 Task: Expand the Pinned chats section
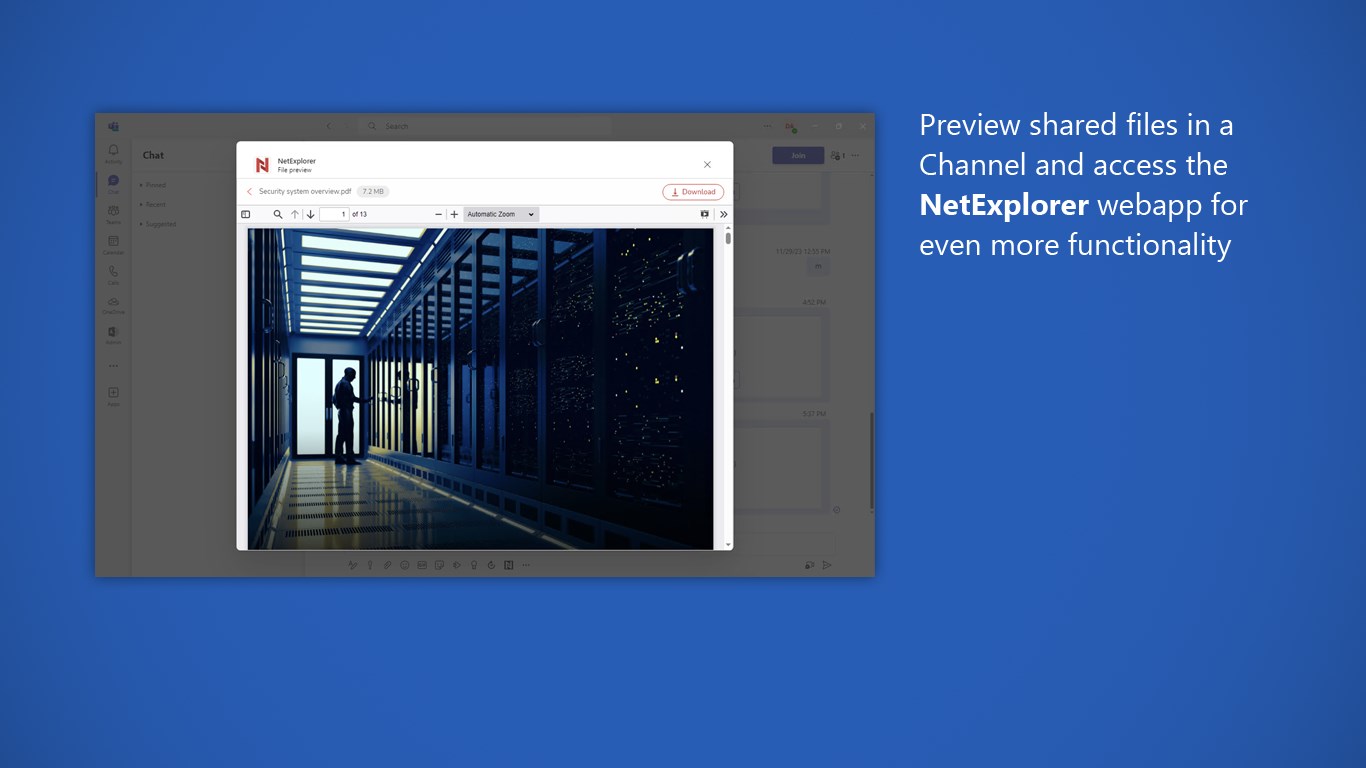153,185
